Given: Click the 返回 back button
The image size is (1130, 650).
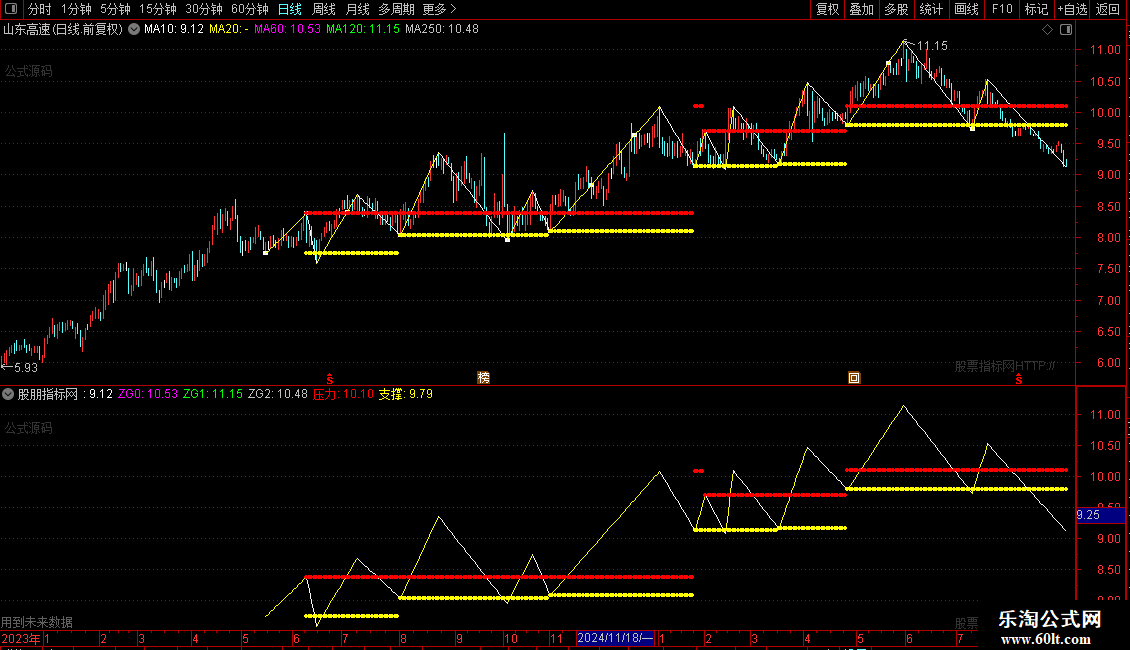Looking at the screenshot, I should tap(1108, 9).
